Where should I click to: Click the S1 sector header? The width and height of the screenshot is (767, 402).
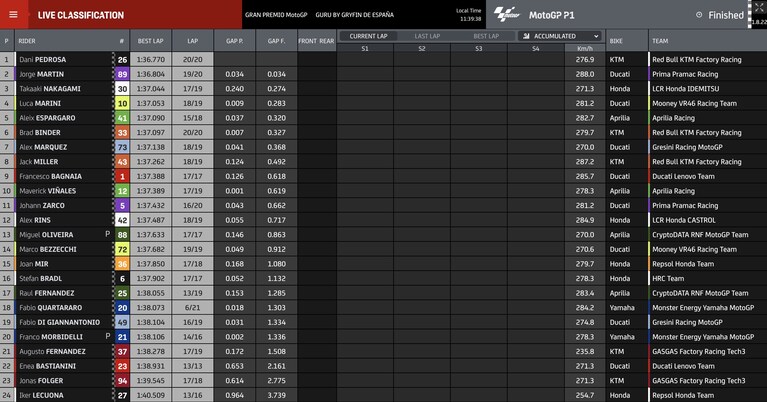click(x=365, y=48)
